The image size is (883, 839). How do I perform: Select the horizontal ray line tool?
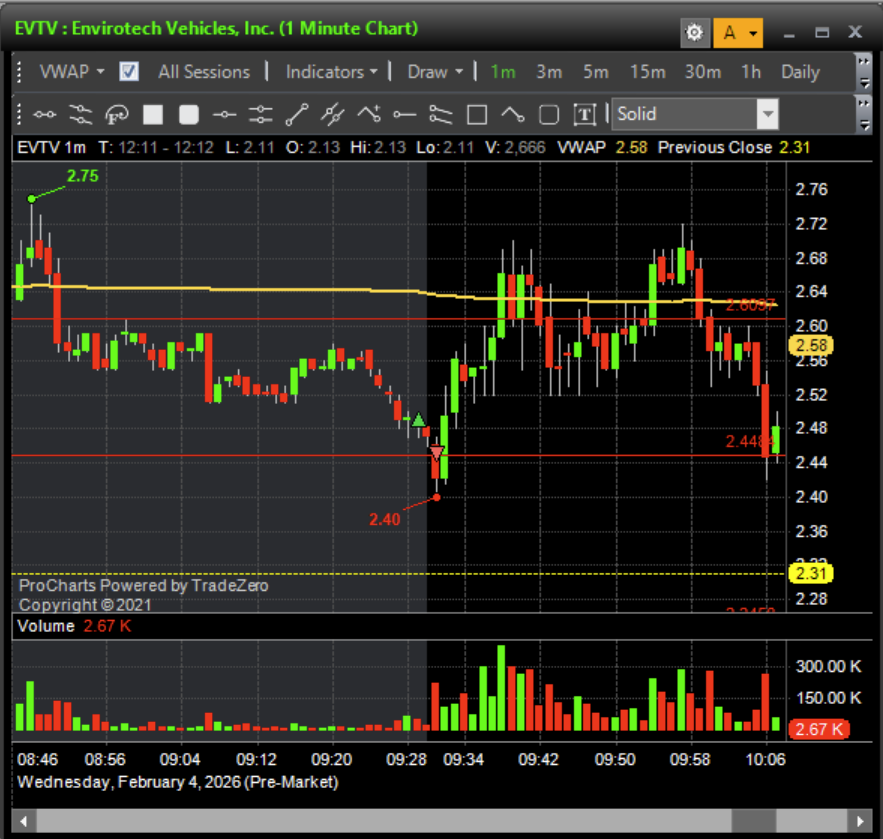click(x=405, y=114)
